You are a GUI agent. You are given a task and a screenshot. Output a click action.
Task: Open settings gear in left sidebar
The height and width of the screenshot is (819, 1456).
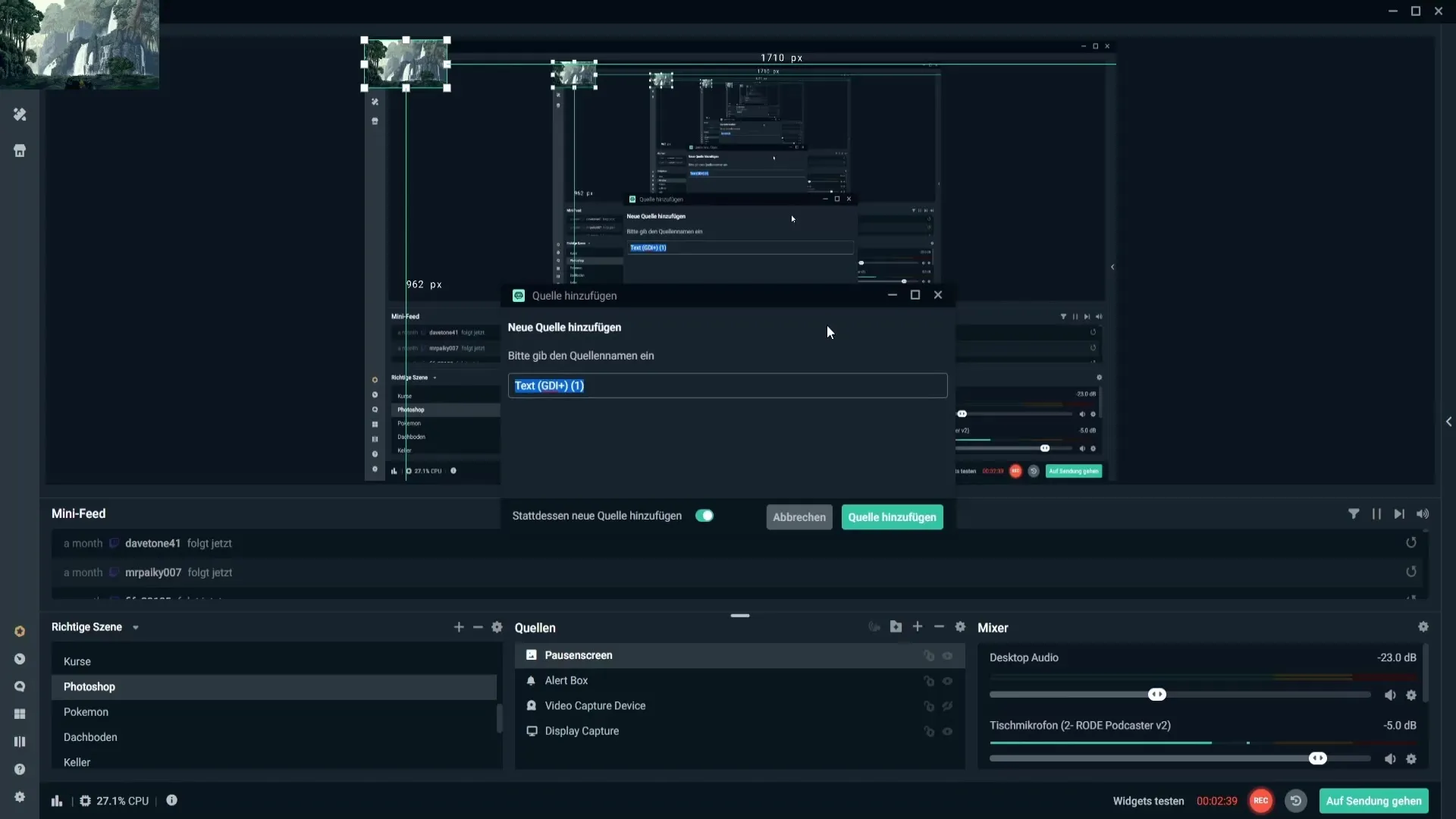20,797
